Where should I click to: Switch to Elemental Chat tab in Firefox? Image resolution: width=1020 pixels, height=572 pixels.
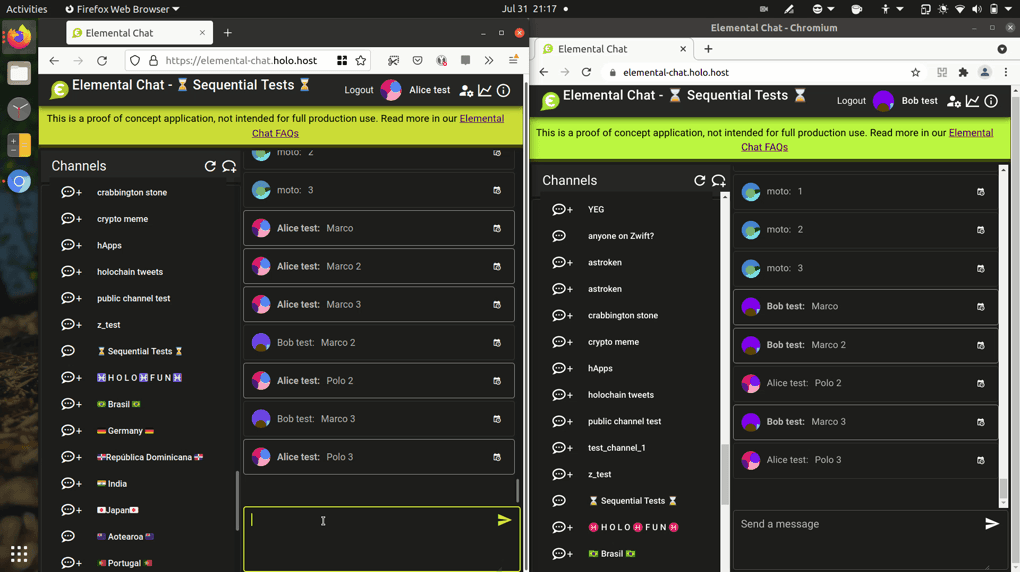click(x=139, y=33)
